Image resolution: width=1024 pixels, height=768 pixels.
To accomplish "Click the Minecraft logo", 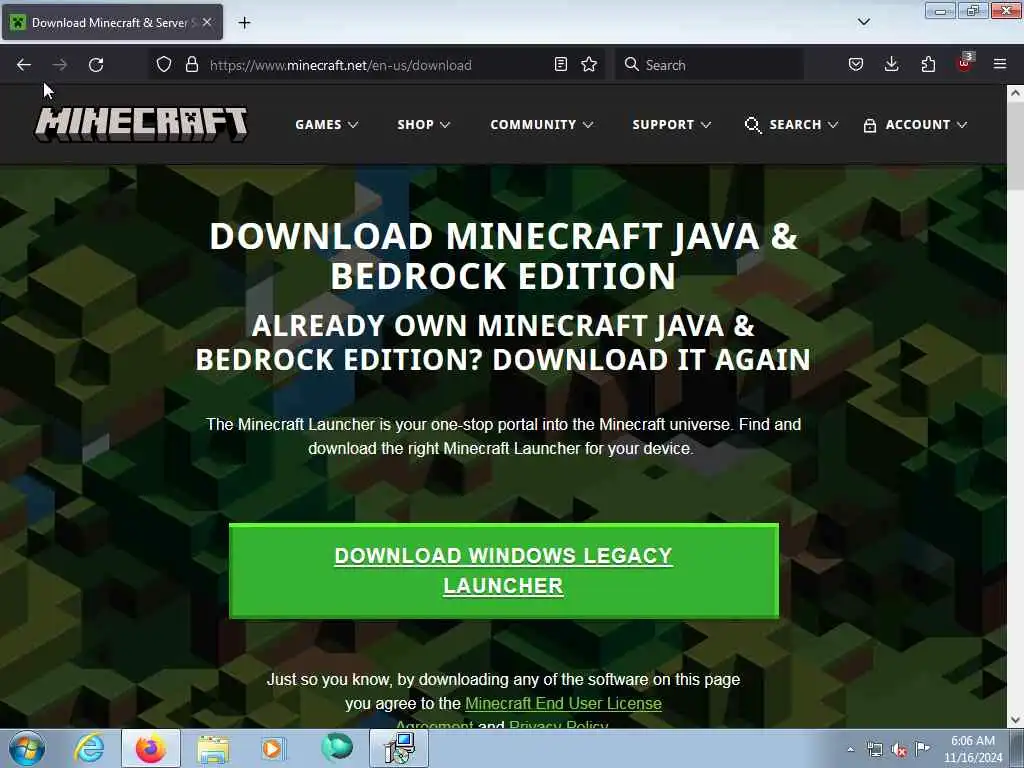I will click(x=142, y=124).
